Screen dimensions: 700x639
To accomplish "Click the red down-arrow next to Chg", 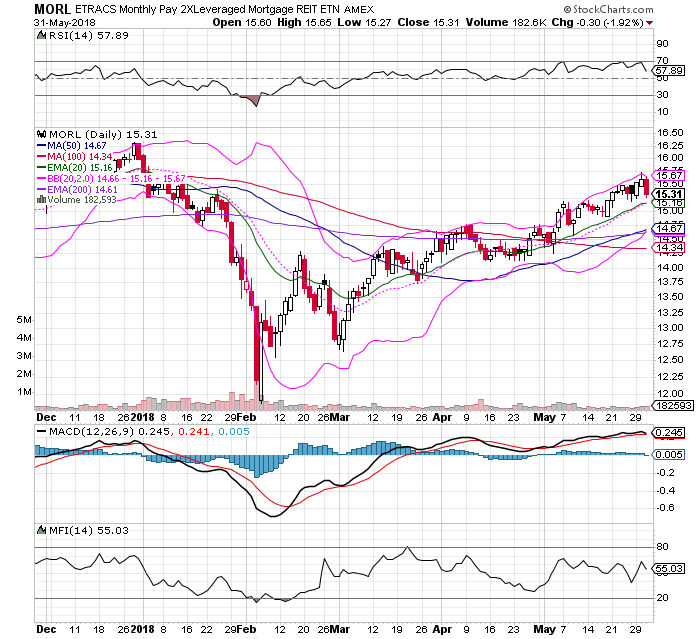I will [650, 23].
